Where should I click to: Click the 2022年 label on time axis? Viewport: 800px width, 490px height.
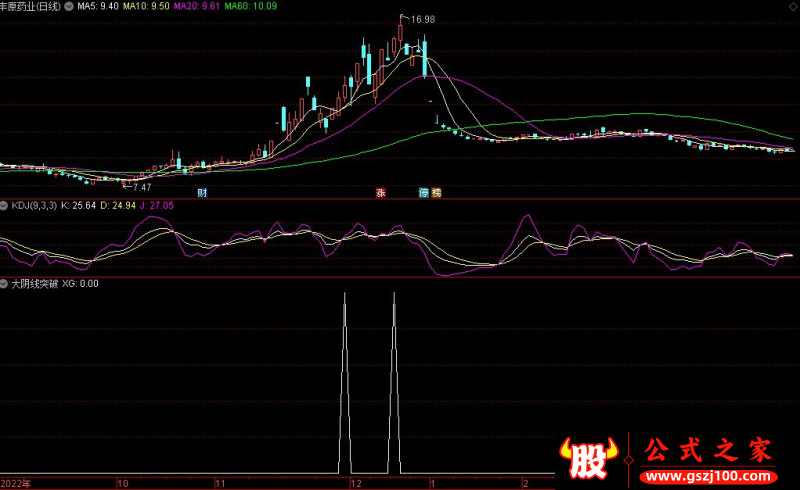[16, 482]
